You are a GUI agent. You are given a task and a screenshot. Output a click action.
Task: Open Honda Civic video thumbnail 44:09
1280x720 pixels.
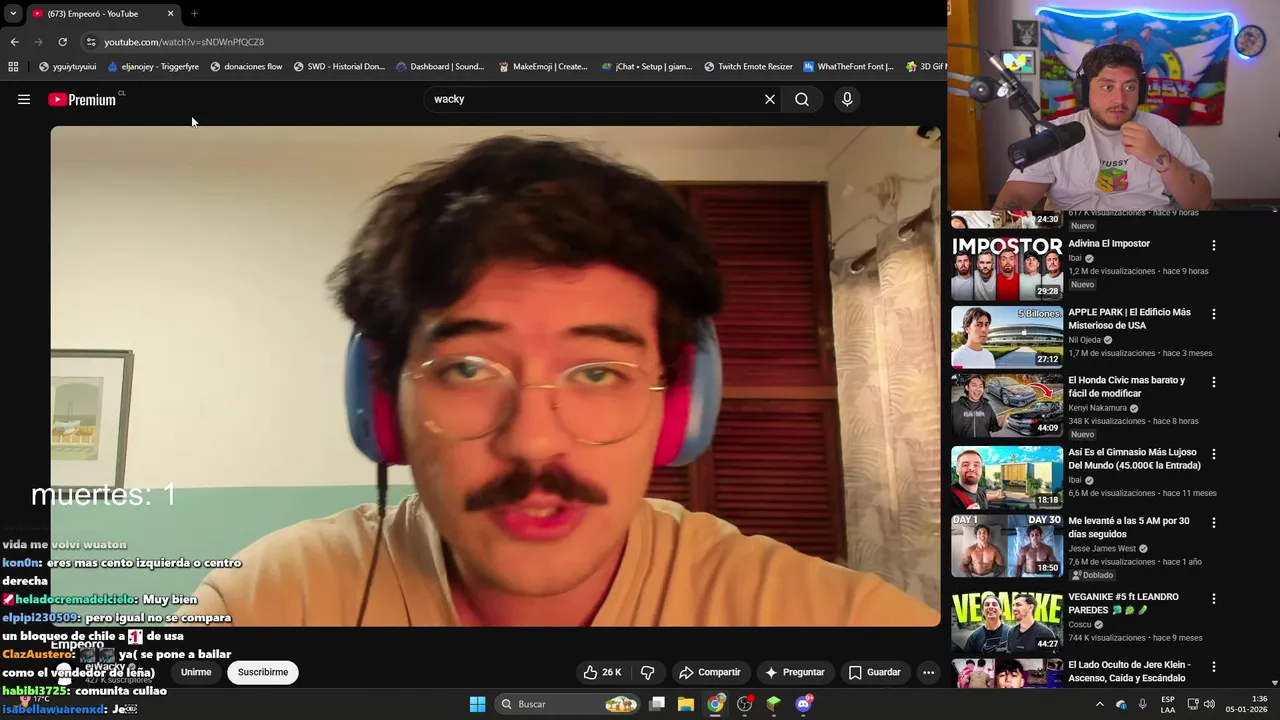click(1006, 405)
